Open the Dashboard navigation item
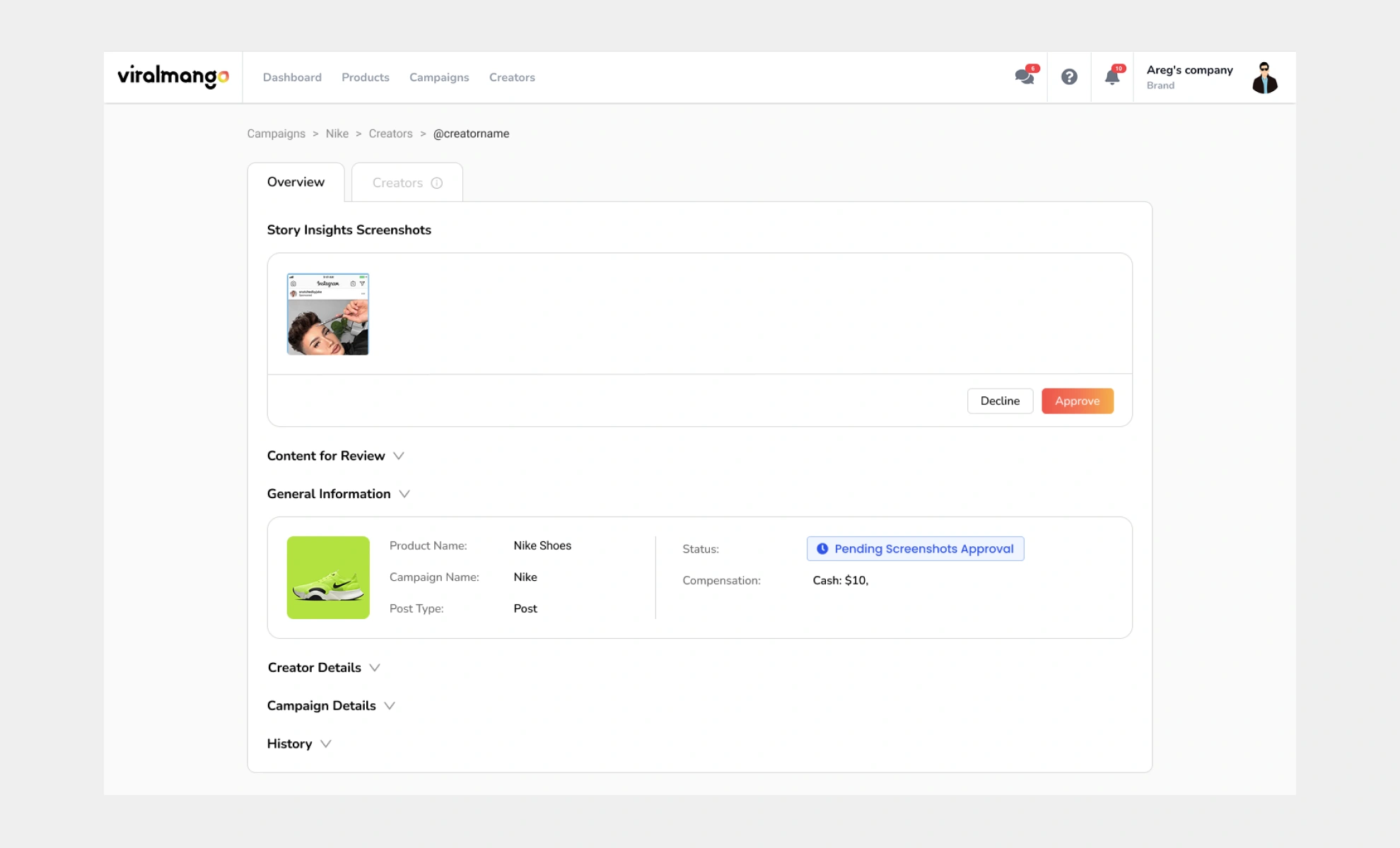This screenshot has height=848, width=1400. click(292, 77)
